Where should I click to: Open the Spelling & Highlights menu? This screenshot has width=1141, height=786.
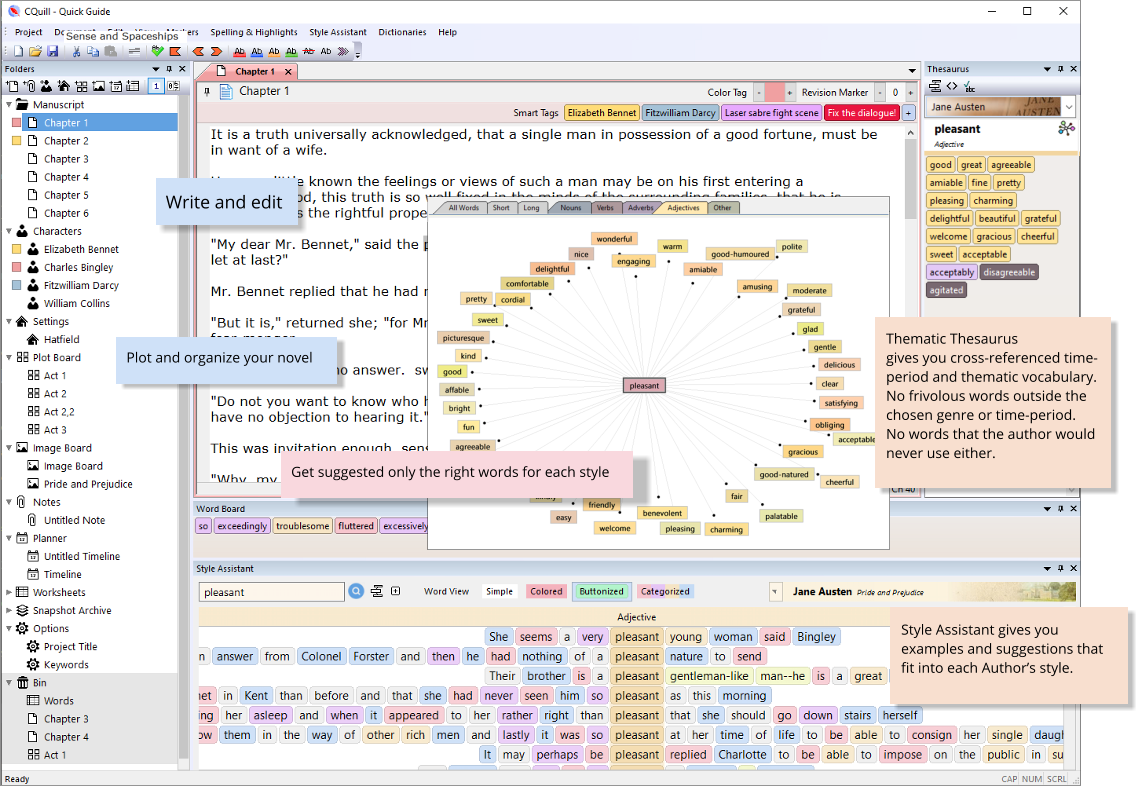click(254, 32)
